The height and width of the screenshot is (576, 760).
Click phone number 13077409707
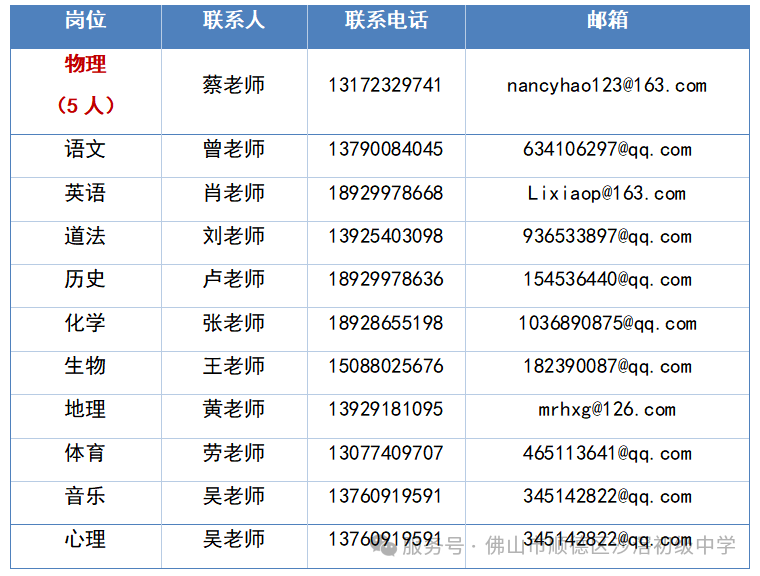pyautogui.click(x=386, y=454)
